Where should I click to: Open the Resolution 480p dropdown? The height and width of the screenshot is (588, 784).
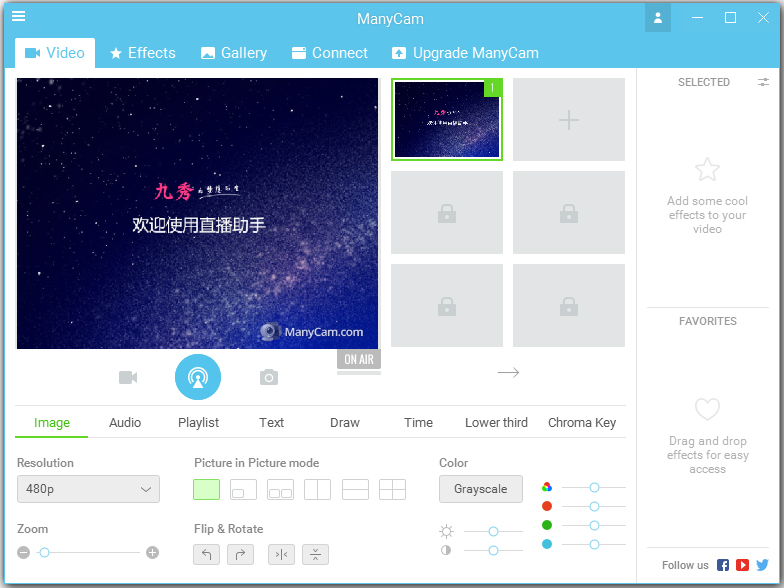coord(88,489)
